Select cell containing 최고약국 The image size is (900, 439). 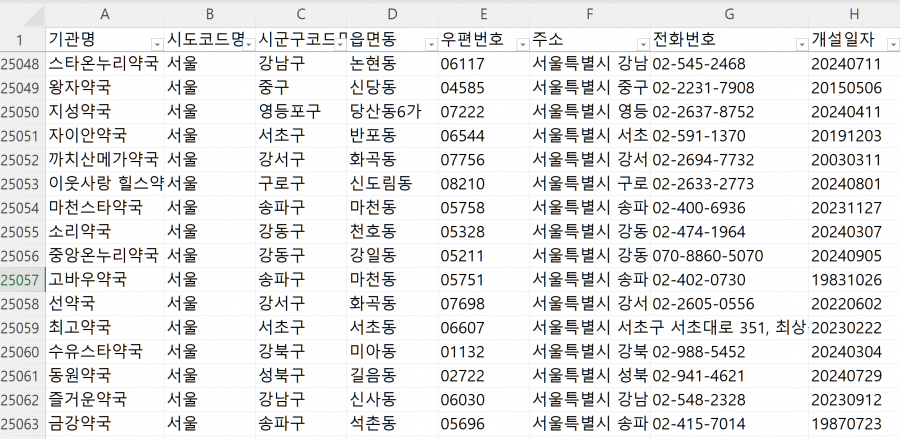pos(104,327)
